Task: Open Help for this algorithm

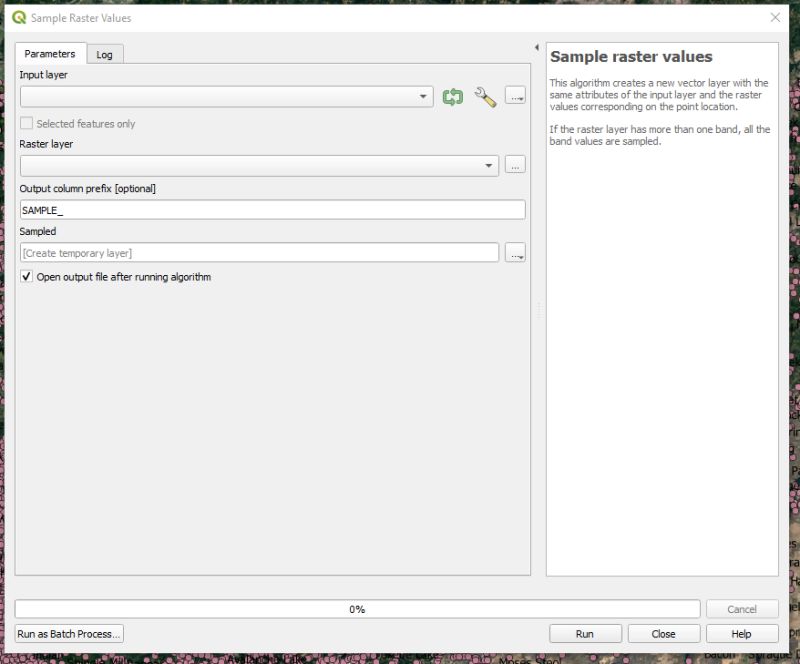Action: tap(742, 634)
